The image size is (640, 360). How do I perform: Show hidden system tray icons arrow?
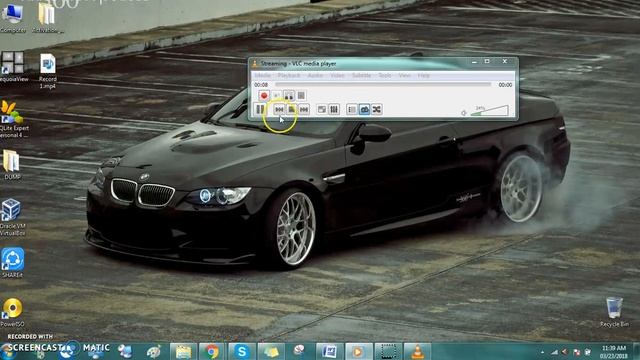pyautogui.click(x=542, y=352)
